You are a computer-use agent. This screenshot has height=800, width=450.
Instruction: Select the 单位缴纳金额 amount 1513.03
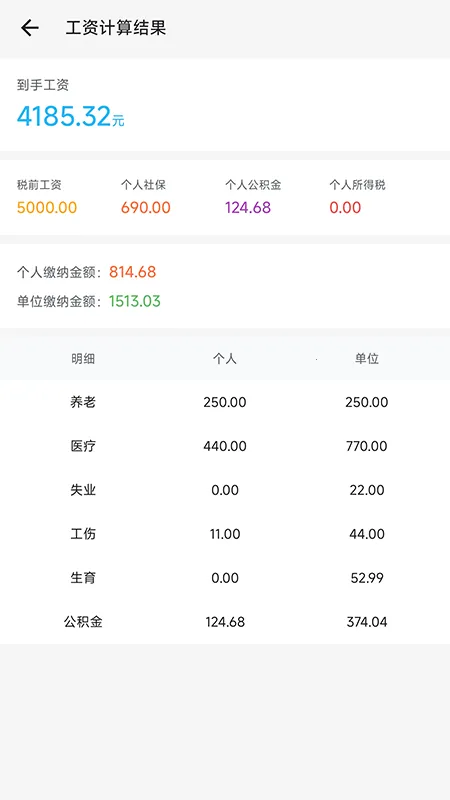pyautogui.click(x=135, y=301)
